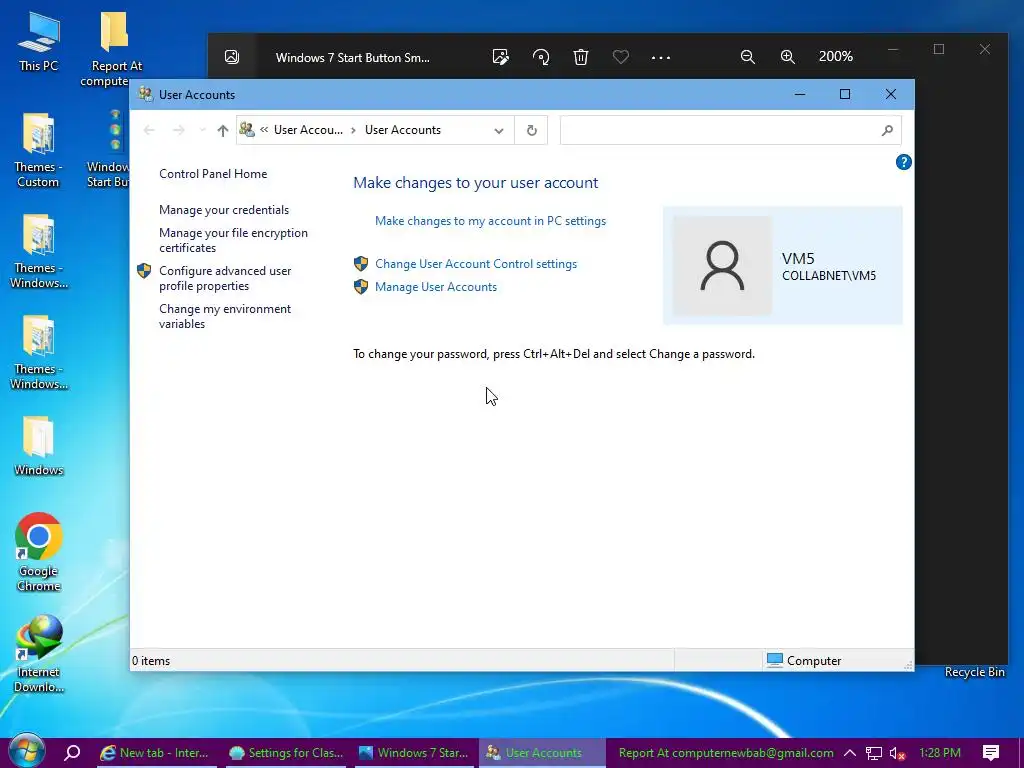Image resolution: width=1024 pixels, height=768 pixels.
Task: Open the This PC desktop icon
Action: pos(39,40)
